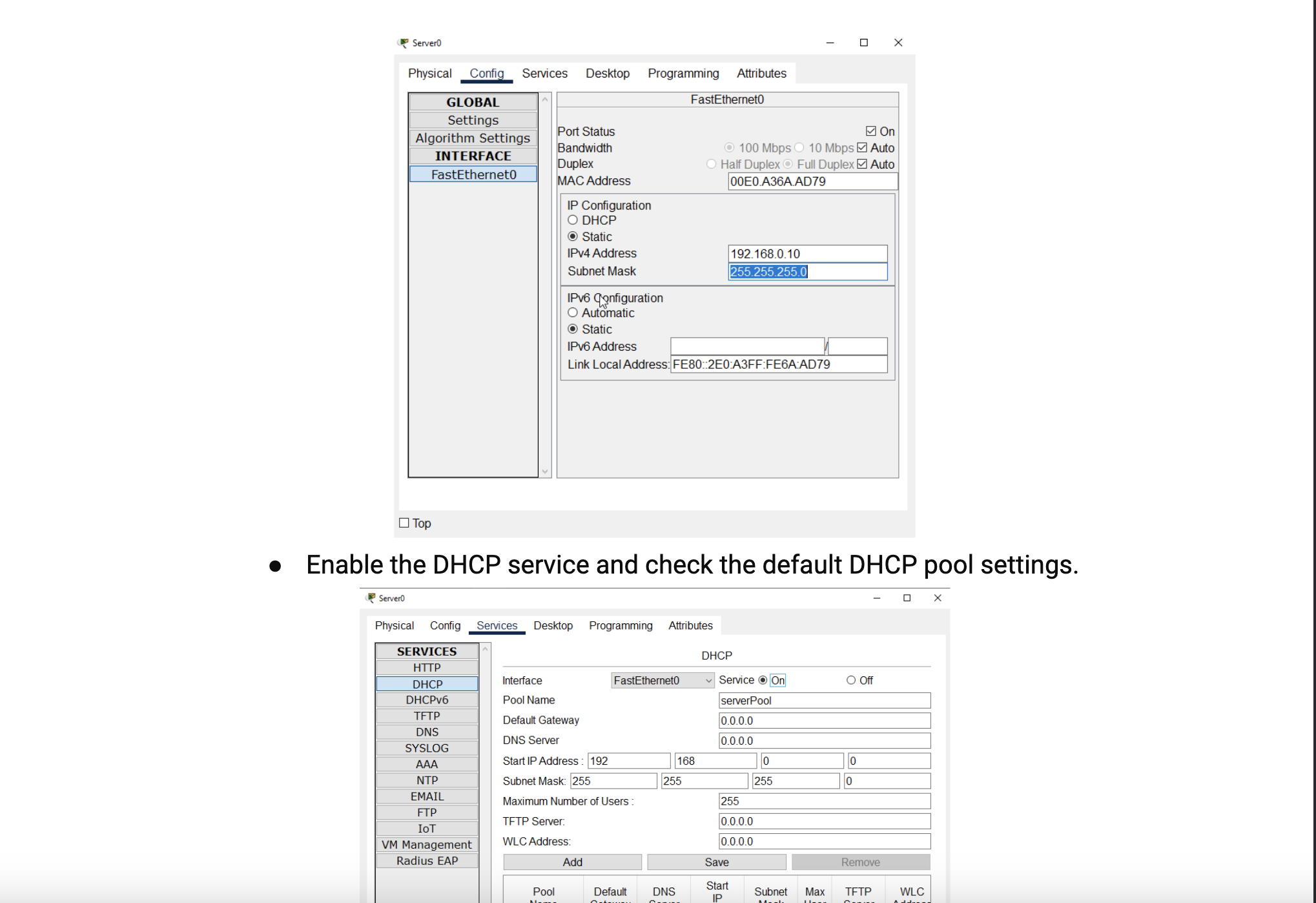The image size is (1316, 903).
Task: Click the Save button for DHCP pool
Action: [x=716, y=862]
